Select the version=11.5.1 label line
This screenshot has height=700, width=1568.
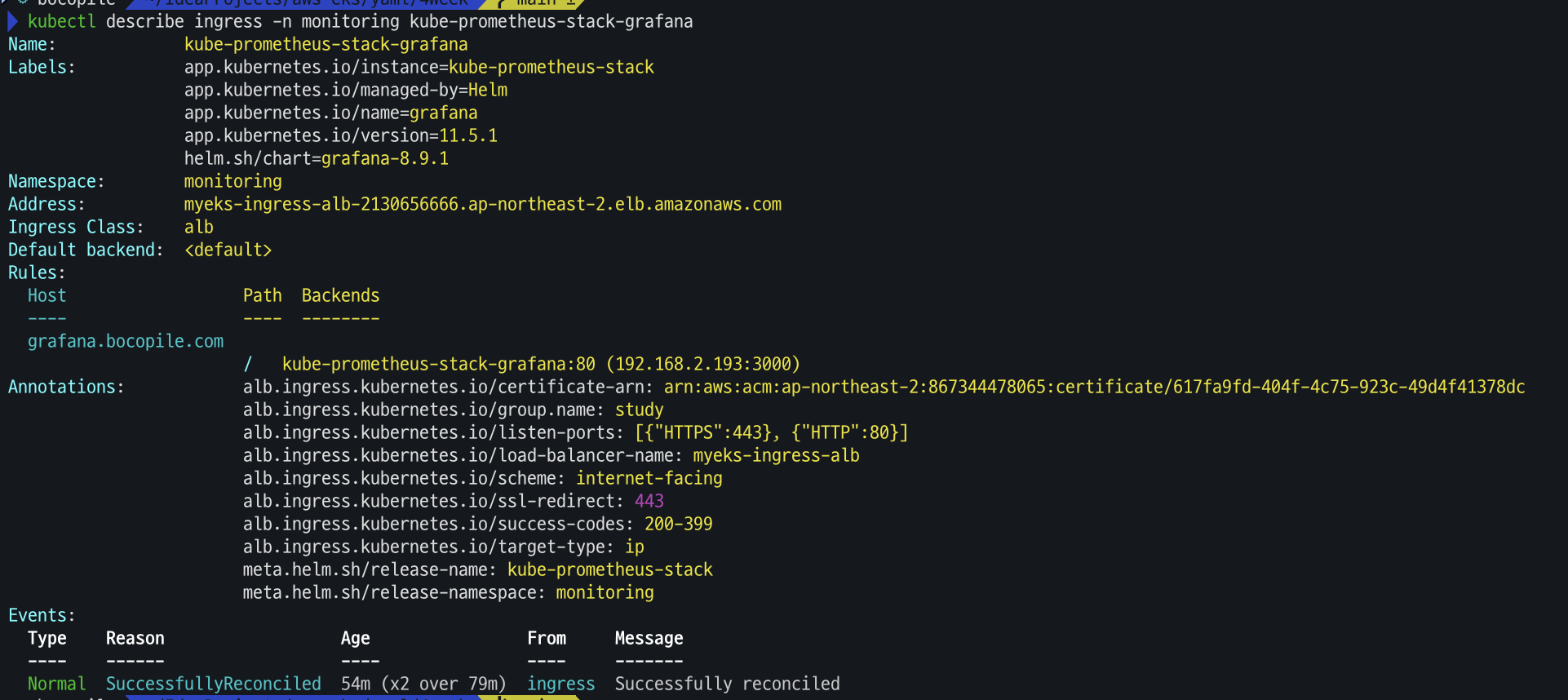coord(341,135)
